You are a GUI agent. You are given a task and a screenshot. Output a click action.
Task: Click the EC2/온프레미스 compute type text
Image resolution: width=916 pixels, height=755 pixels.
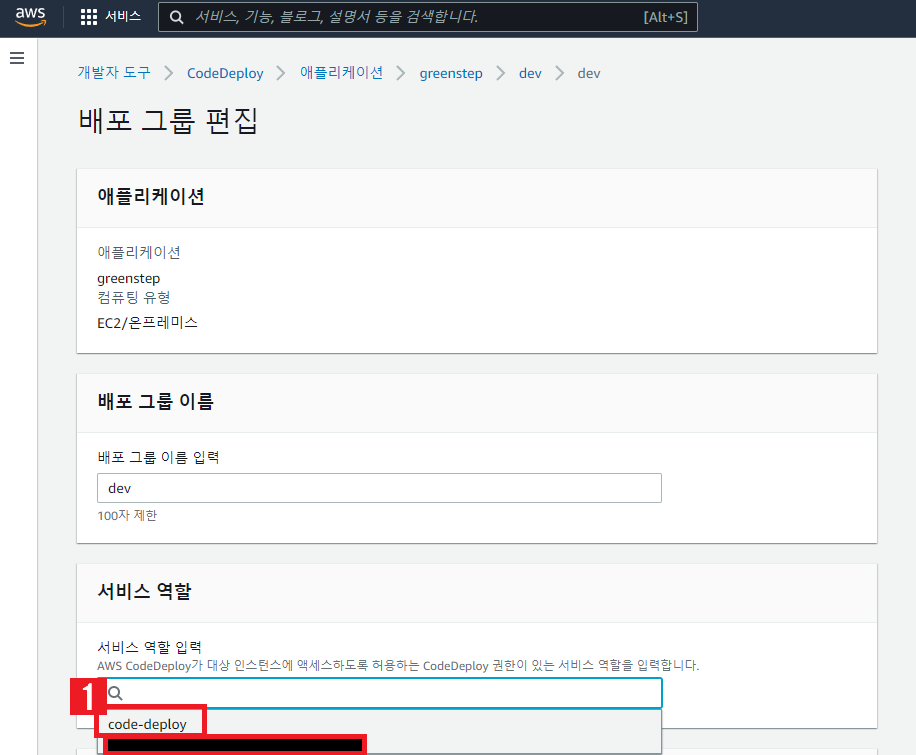[147, 323]
